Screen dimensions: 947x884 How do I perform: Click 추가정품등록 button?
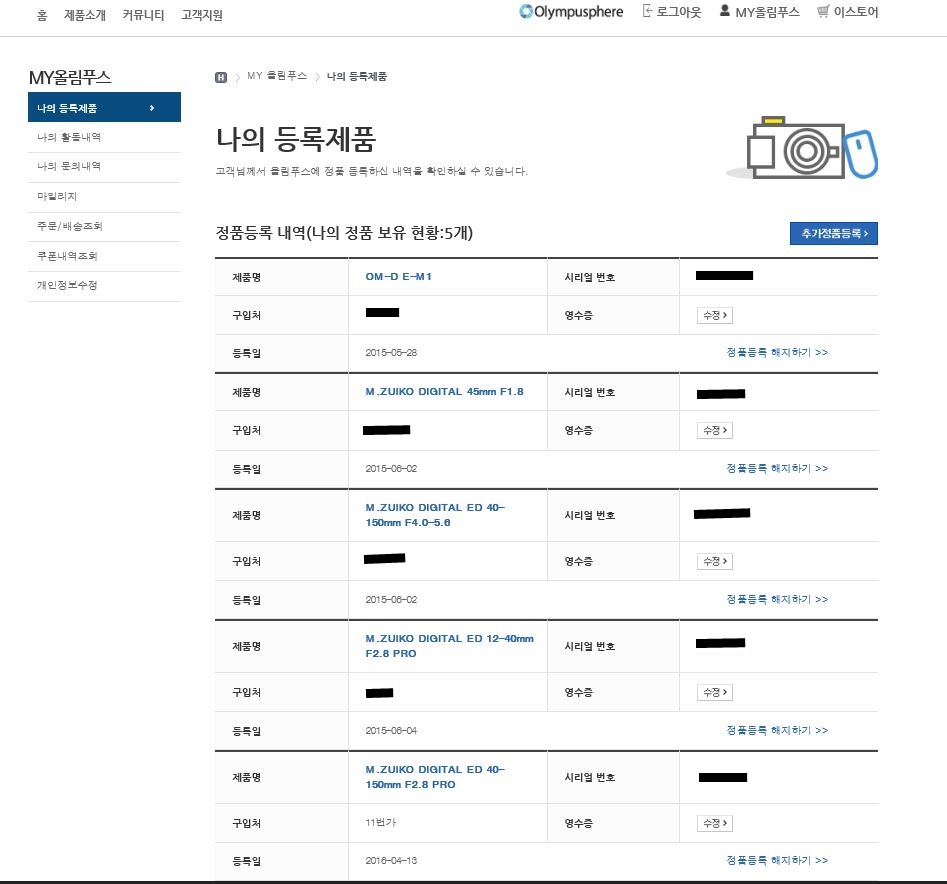[833, 234]
